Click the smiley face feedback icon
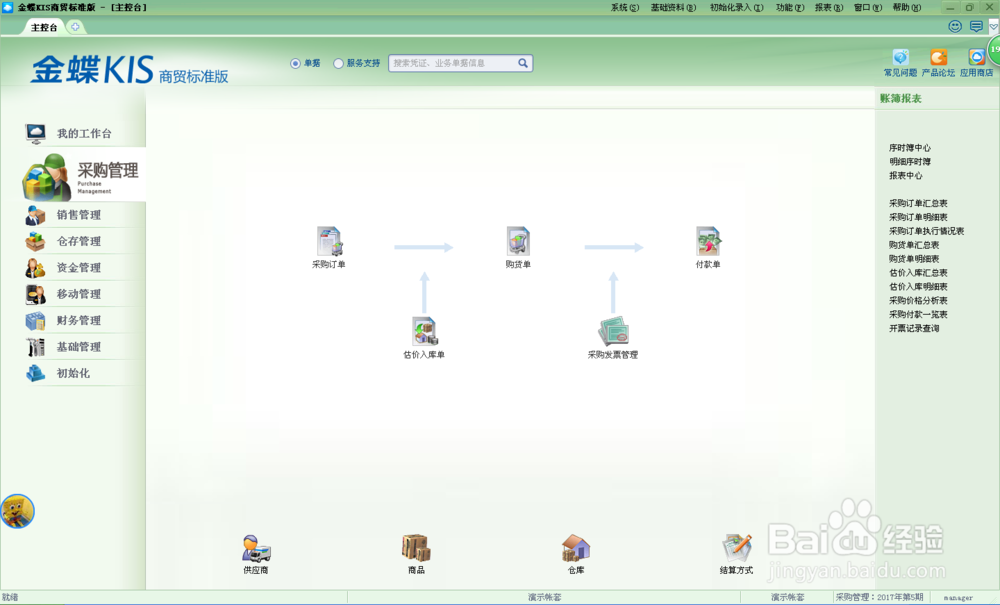This screenshot has width=1000, height=605. tap(955, 26)
